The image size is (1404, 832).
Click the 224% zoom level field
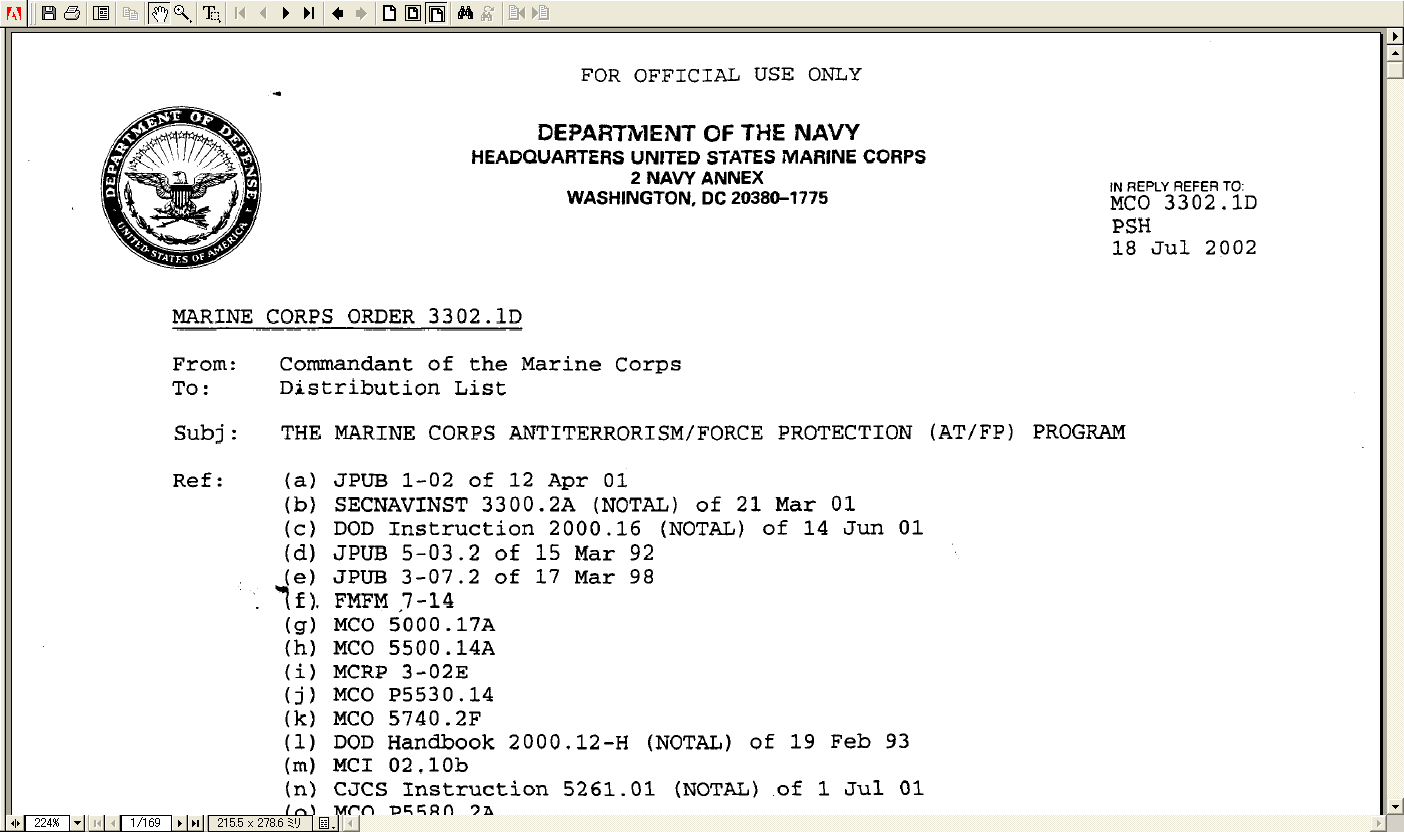pyautogui.click(x=47, y=823)
